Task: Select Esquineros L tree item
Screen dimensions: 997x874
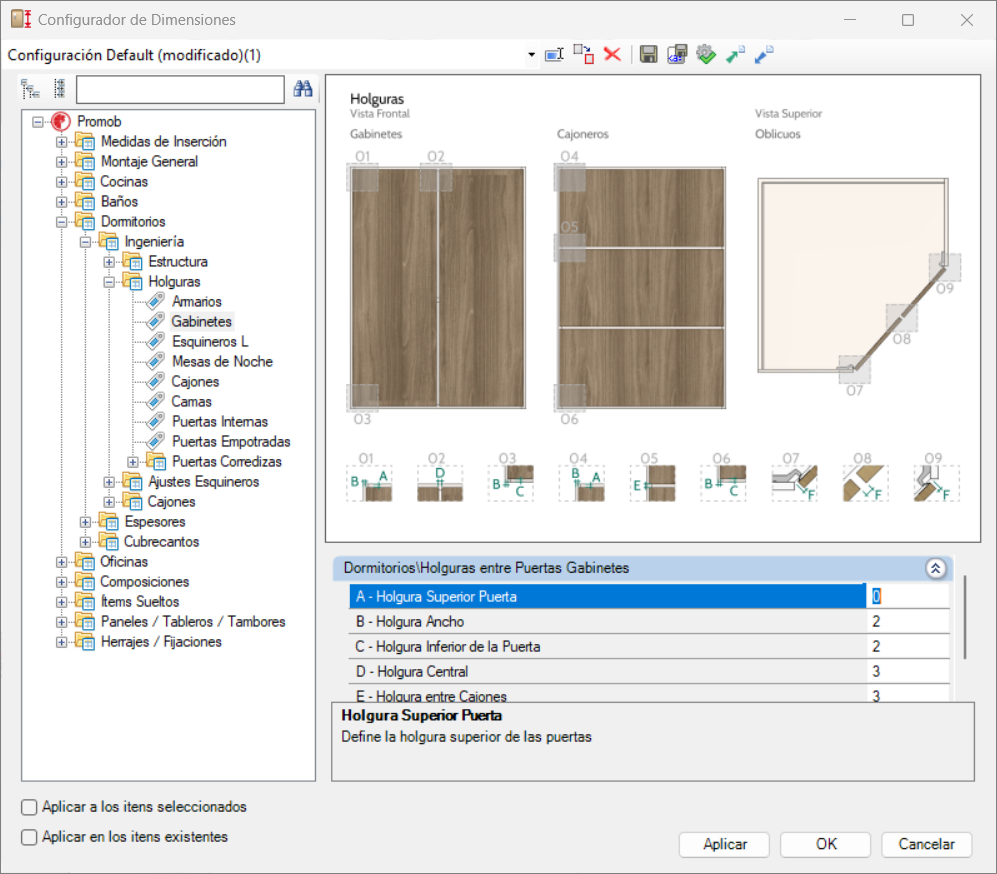Action: coord(210,342)
